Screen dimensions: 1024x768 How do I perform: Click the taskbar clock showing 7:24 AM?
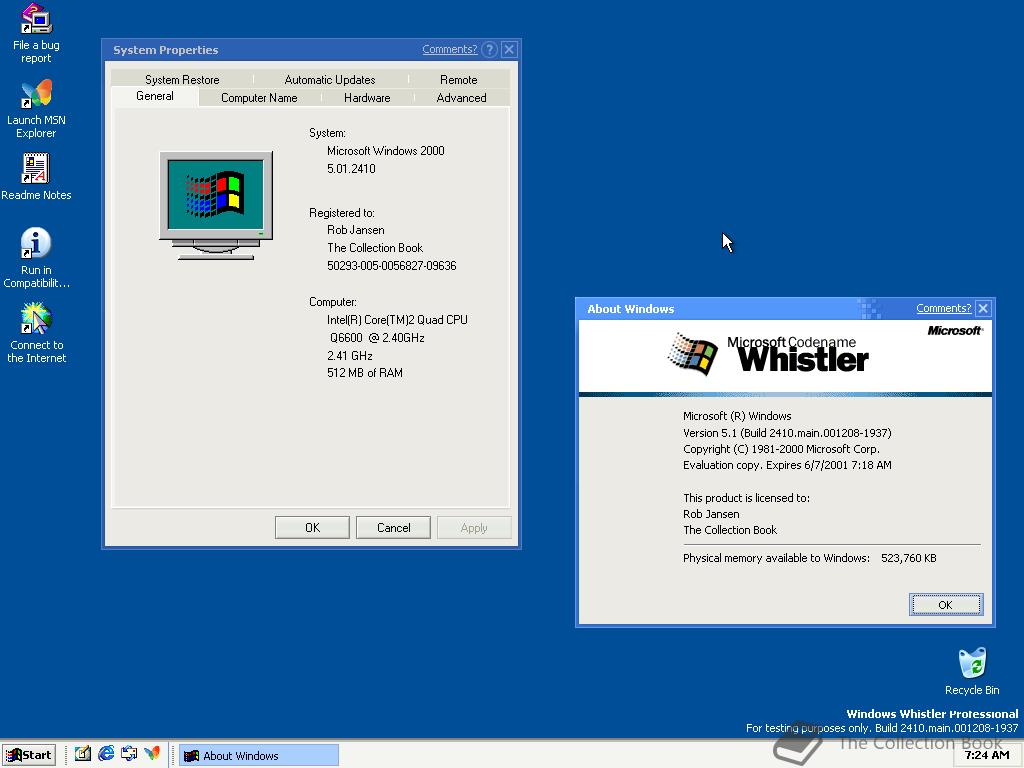(x=987, y=755)
